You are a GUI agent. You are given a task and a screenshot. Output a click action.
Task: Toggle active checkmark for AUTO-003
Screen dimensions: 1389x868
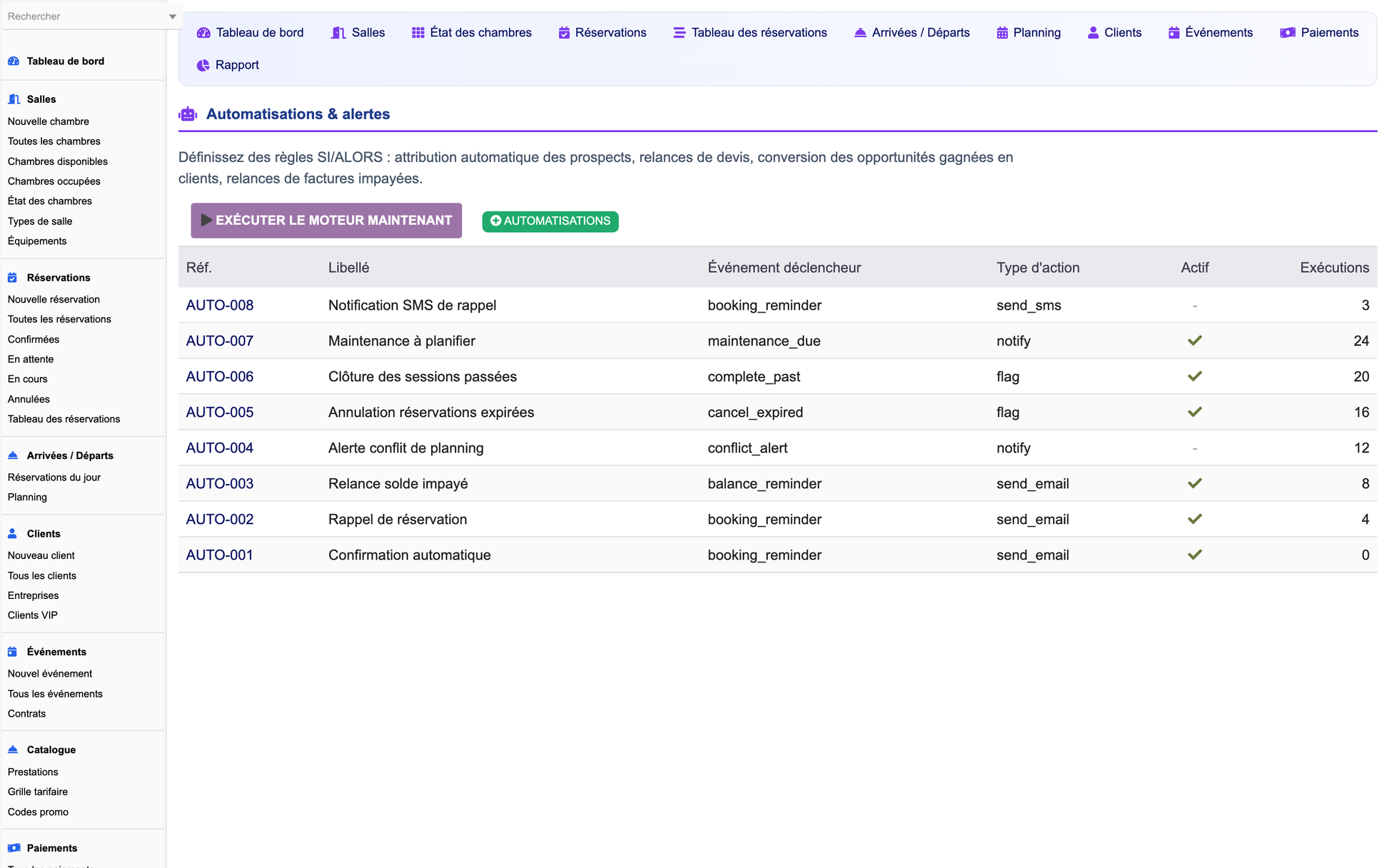coord(1195,484)
